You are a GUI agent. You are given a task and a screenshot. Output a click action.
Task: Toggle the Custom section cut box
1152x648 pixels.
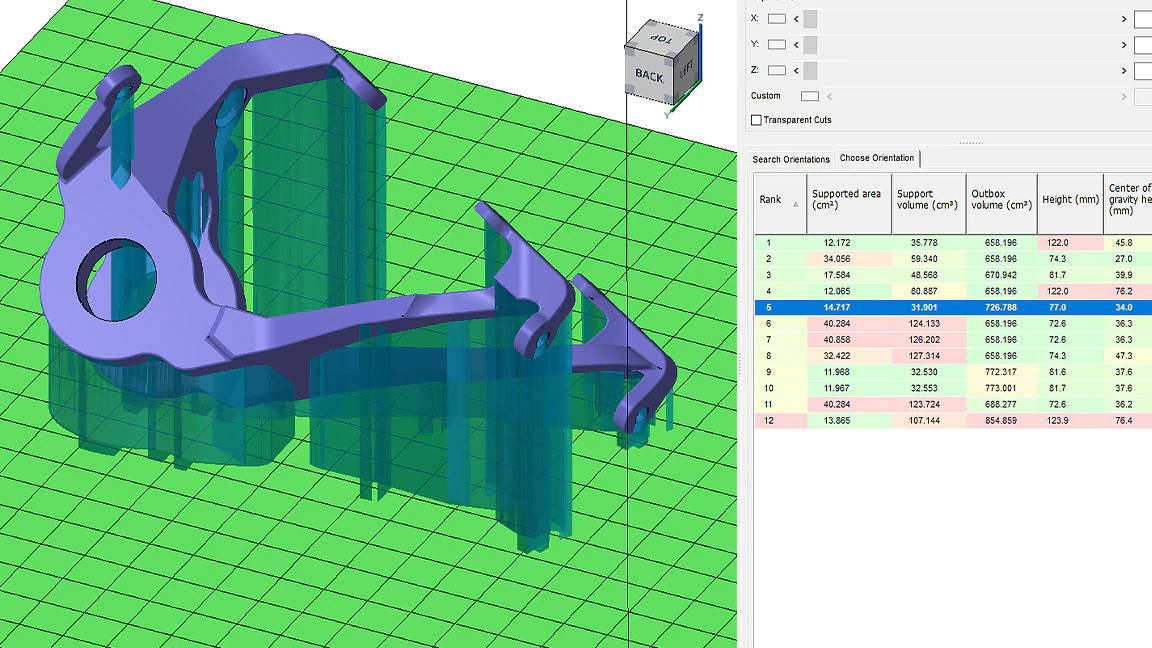click(x=810, y=96)
